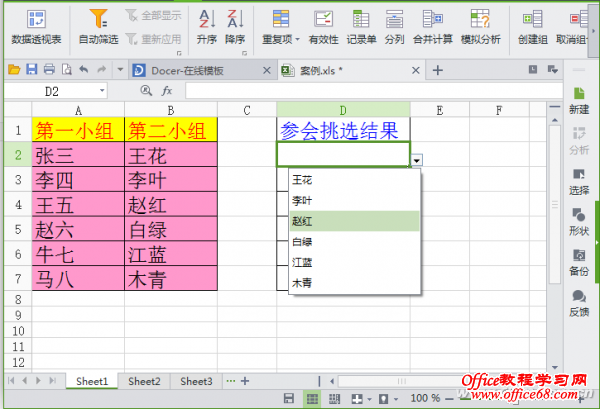Open What-If Analysis (模拟分析)
Image resolution: width=600 pixels, height=409 pixels.
click(x=481, y=27)
